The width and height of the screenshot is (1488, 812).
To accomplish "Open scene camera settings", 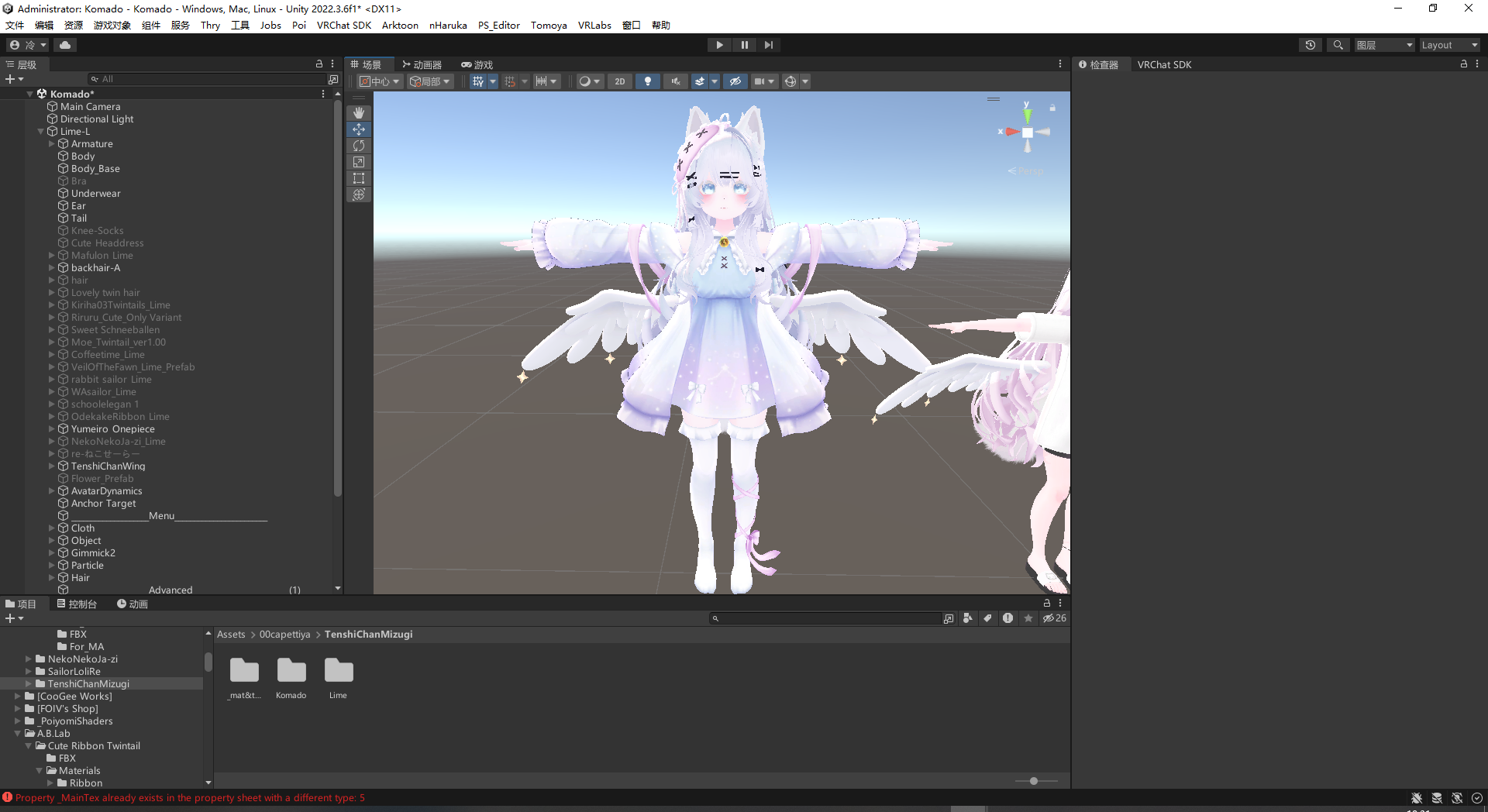I will point(764,81).
